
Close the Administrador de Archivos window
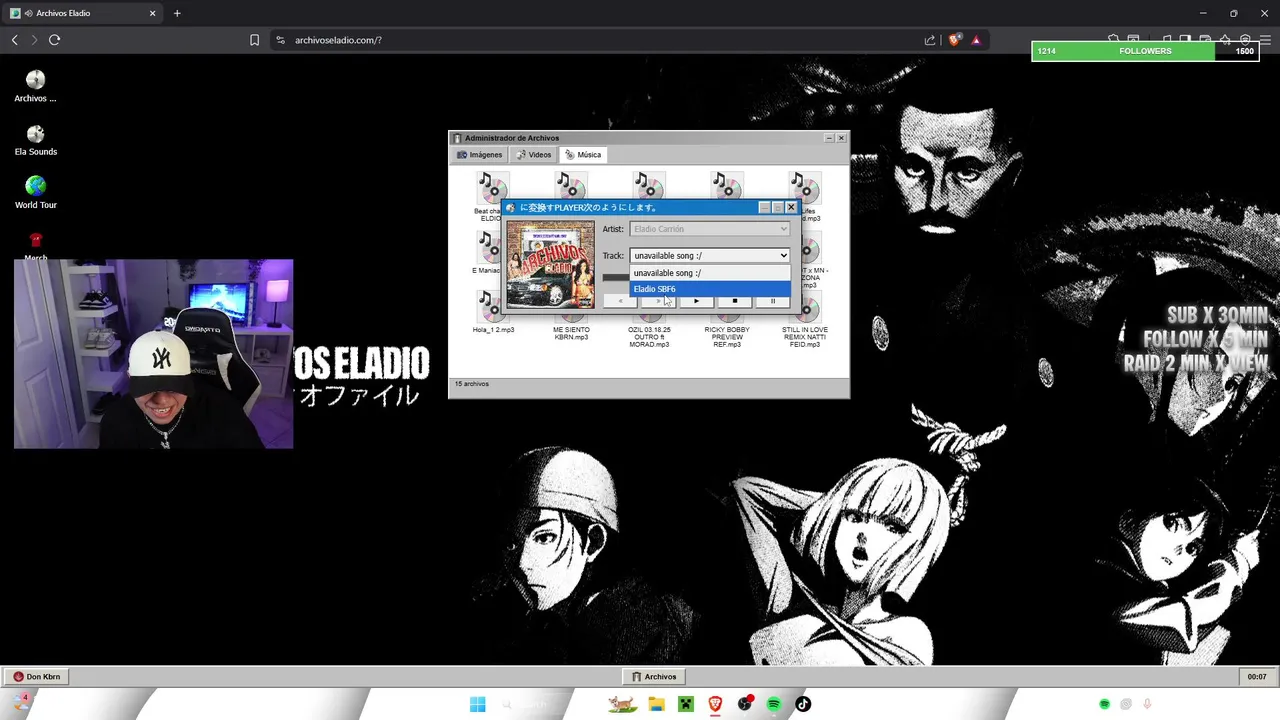(x=841, y=138)
